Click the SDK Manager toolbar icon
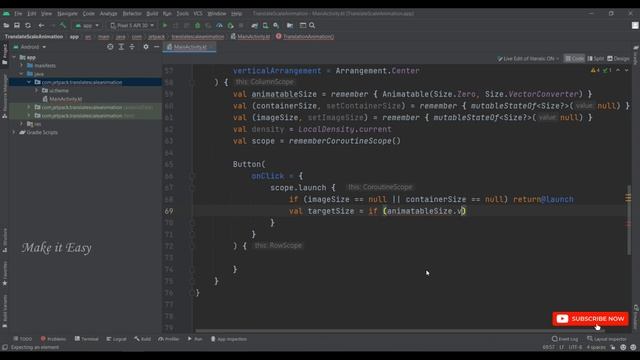 point(276,25)
